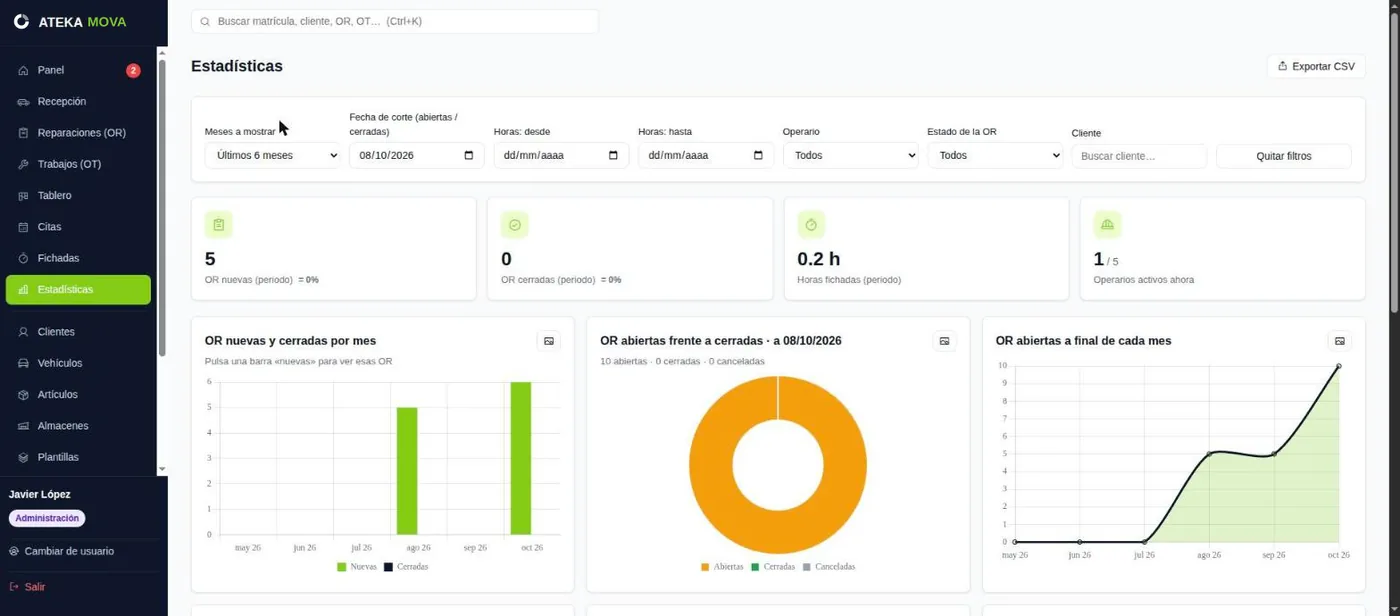
Task: Open calendar picker for Horas: hasta
Action: [x=758, y=155]
